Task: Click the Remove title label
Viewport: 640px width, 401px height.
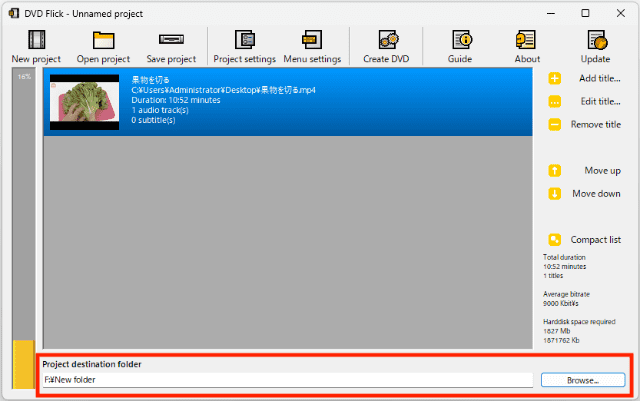Action: tap(596, 125)
